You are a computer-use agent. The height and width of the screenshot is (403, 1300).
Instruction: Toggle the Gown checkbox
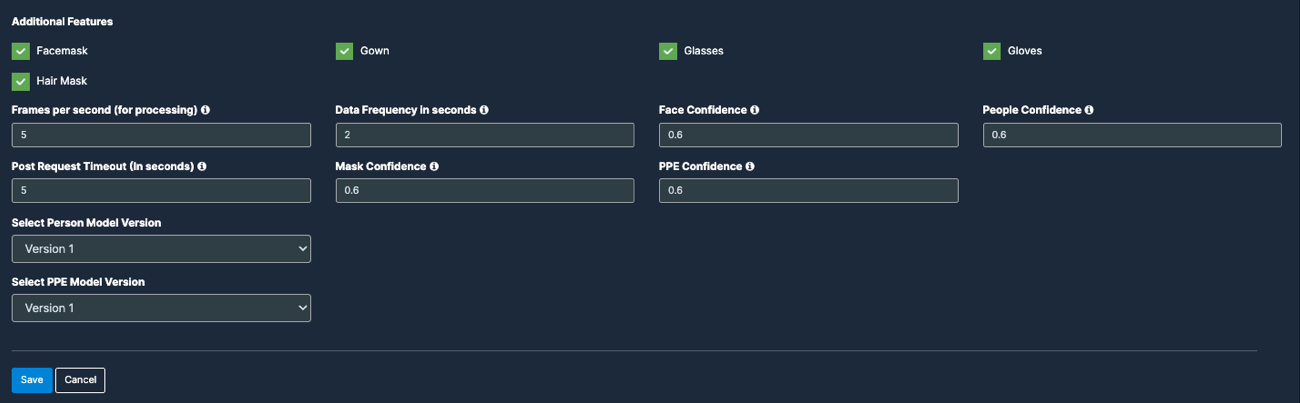click(344, 51)
